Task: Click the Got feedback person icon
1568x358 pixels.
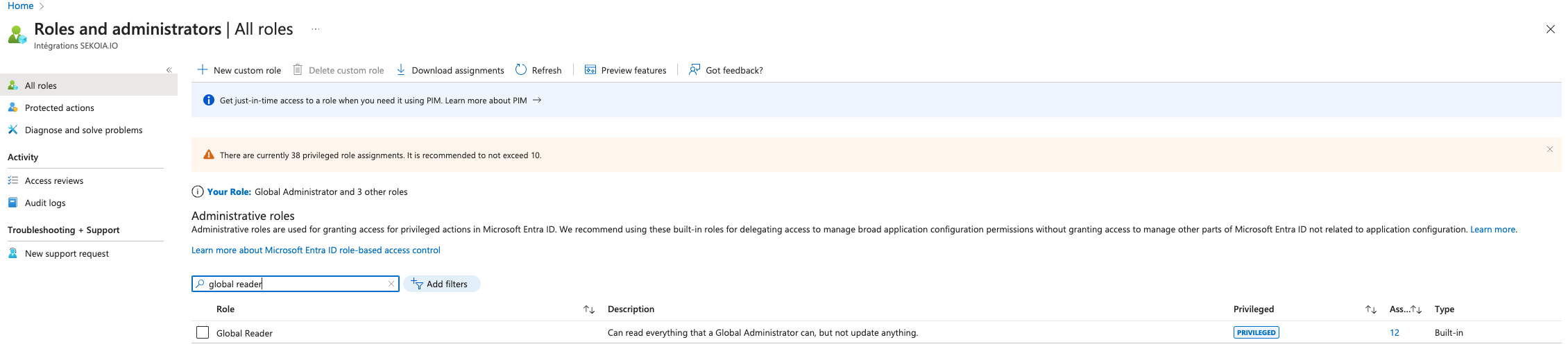Action: pos(694,70)
